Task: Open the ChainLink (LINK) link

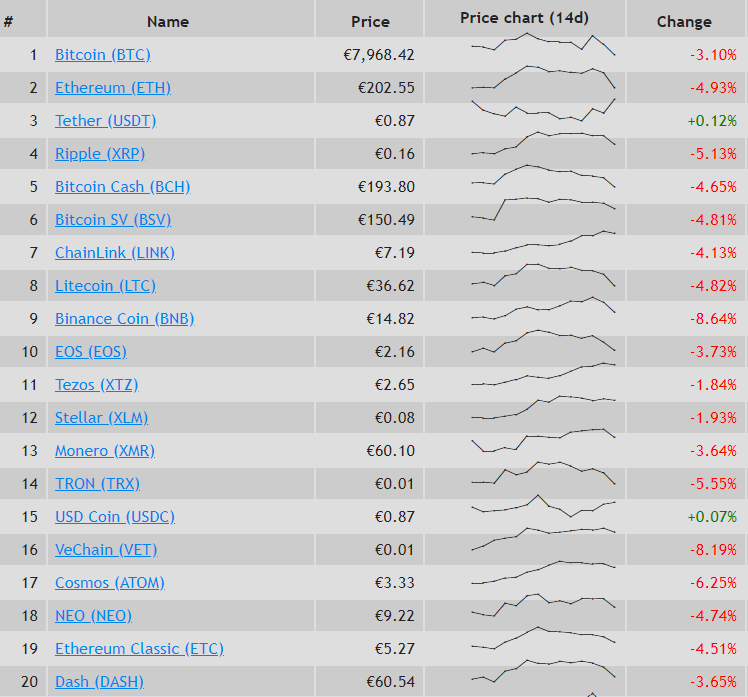Action: [x=114, y=252]
